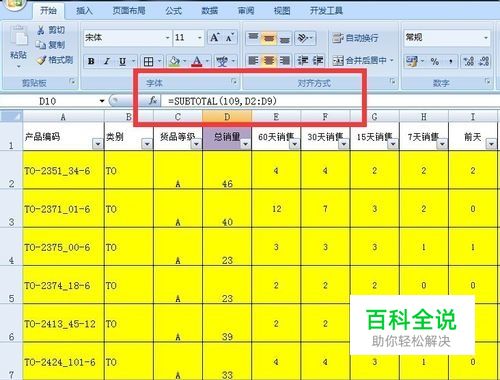
Task: Select the Format Painter brush
Action: 41,60
